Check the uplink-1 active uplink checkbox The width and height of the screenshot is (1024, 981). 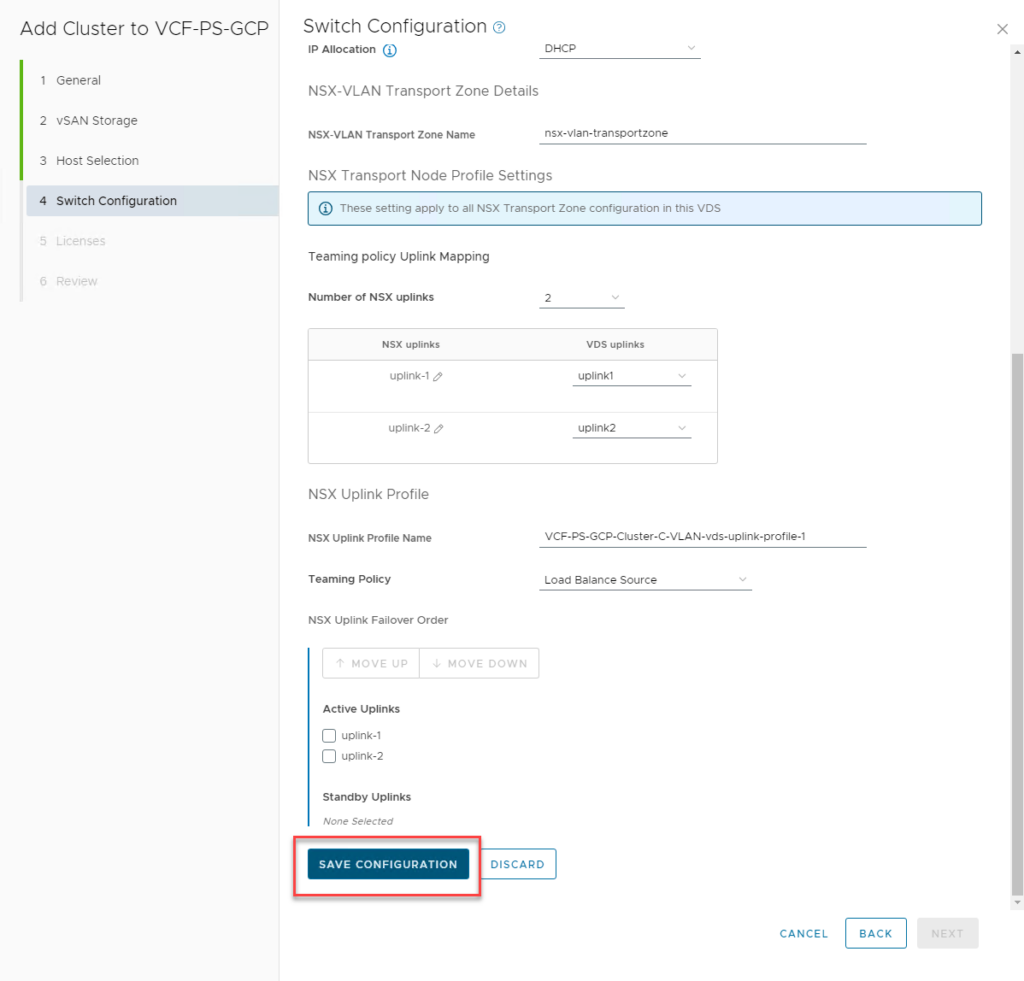tap(329, 736)
